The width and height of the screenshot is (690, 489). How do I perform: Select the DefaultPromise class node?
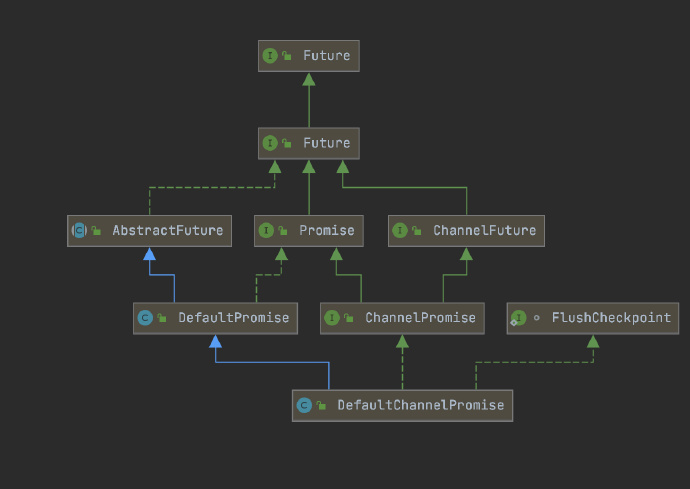[215, 318]
